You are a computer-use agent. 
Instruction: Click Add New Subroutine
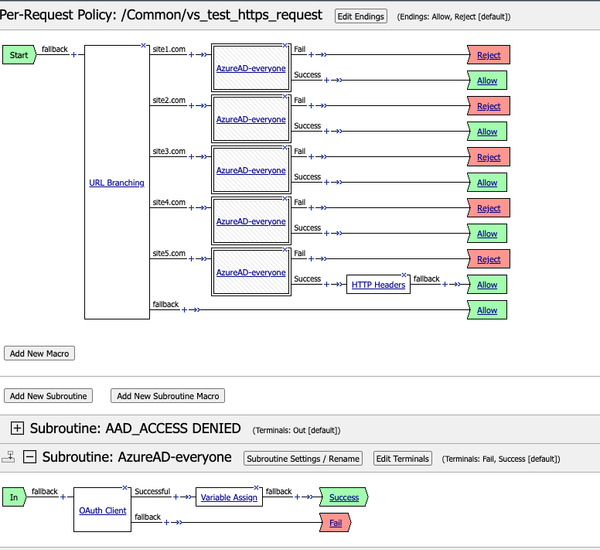[50, 396]
